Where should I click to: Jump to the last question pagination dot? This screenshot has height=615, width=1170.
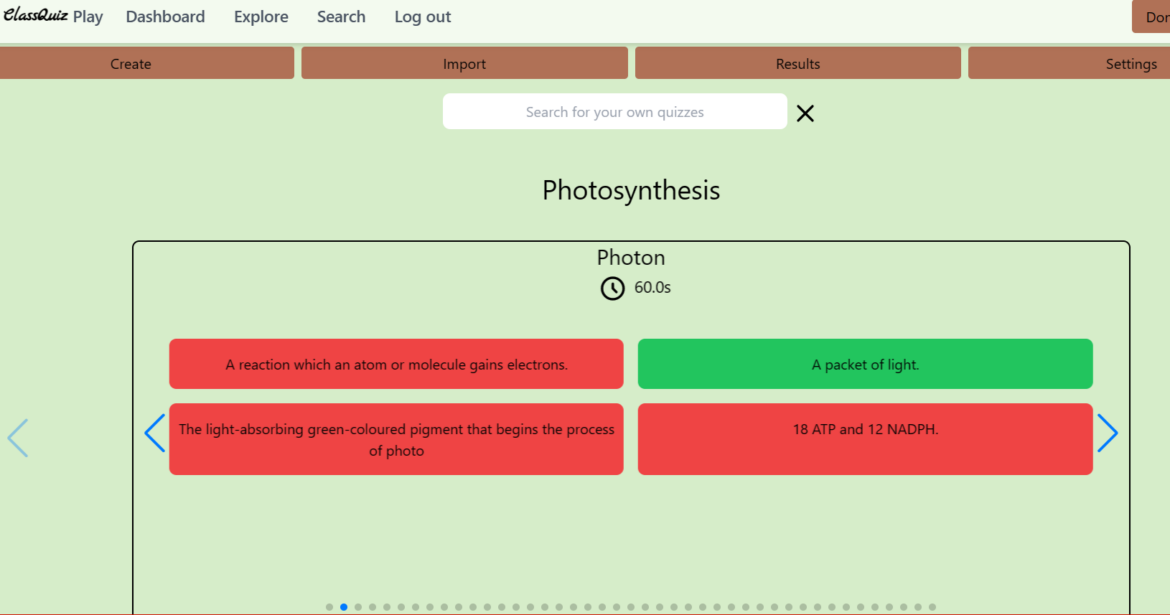[932, 606]
